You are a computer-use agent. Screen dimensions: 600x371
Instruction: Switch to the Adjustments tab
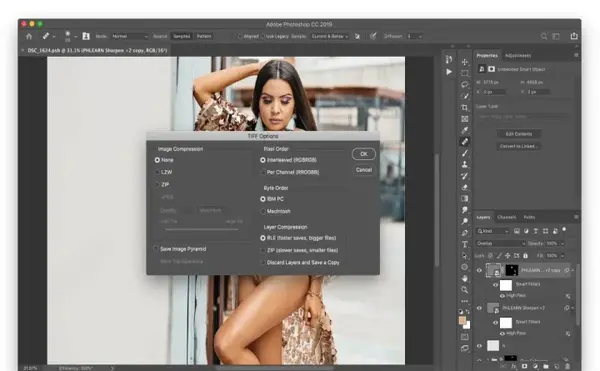(x=518, y=56)
